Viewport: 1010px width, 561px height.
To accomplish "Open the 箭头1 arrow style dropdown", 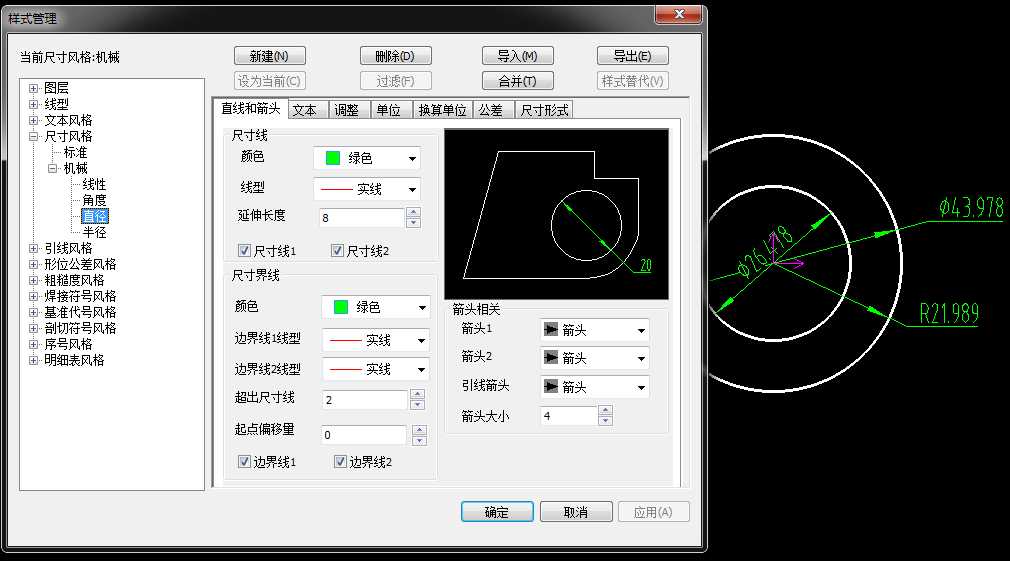I will (x=640, y=329).
